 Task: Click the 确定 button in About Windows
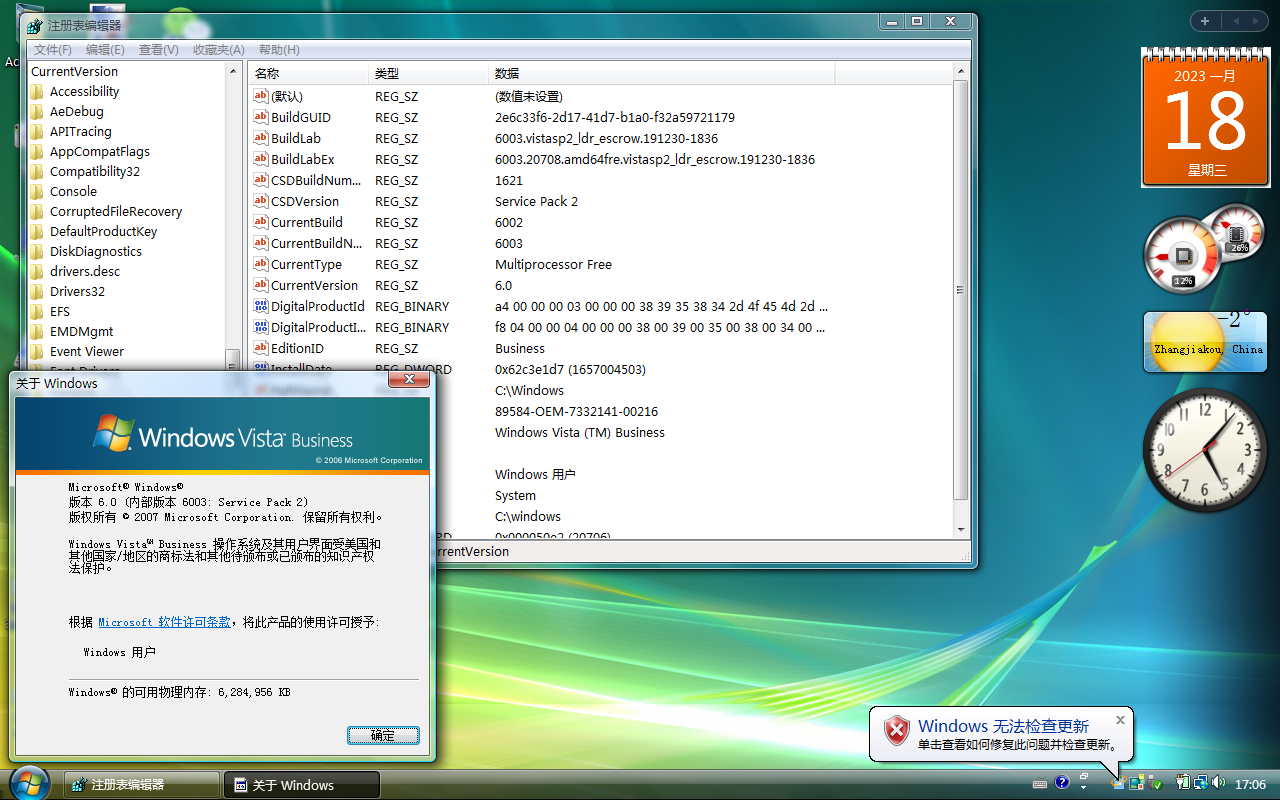pyautogui.click(x=383, y=735)
